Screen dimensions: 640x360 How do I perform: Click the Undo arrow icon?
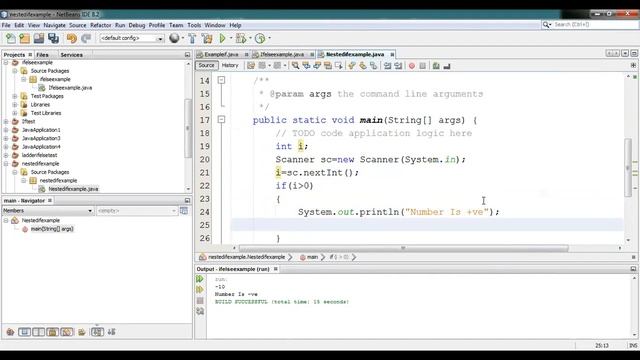pyautogui.click(x=71, y=38)
